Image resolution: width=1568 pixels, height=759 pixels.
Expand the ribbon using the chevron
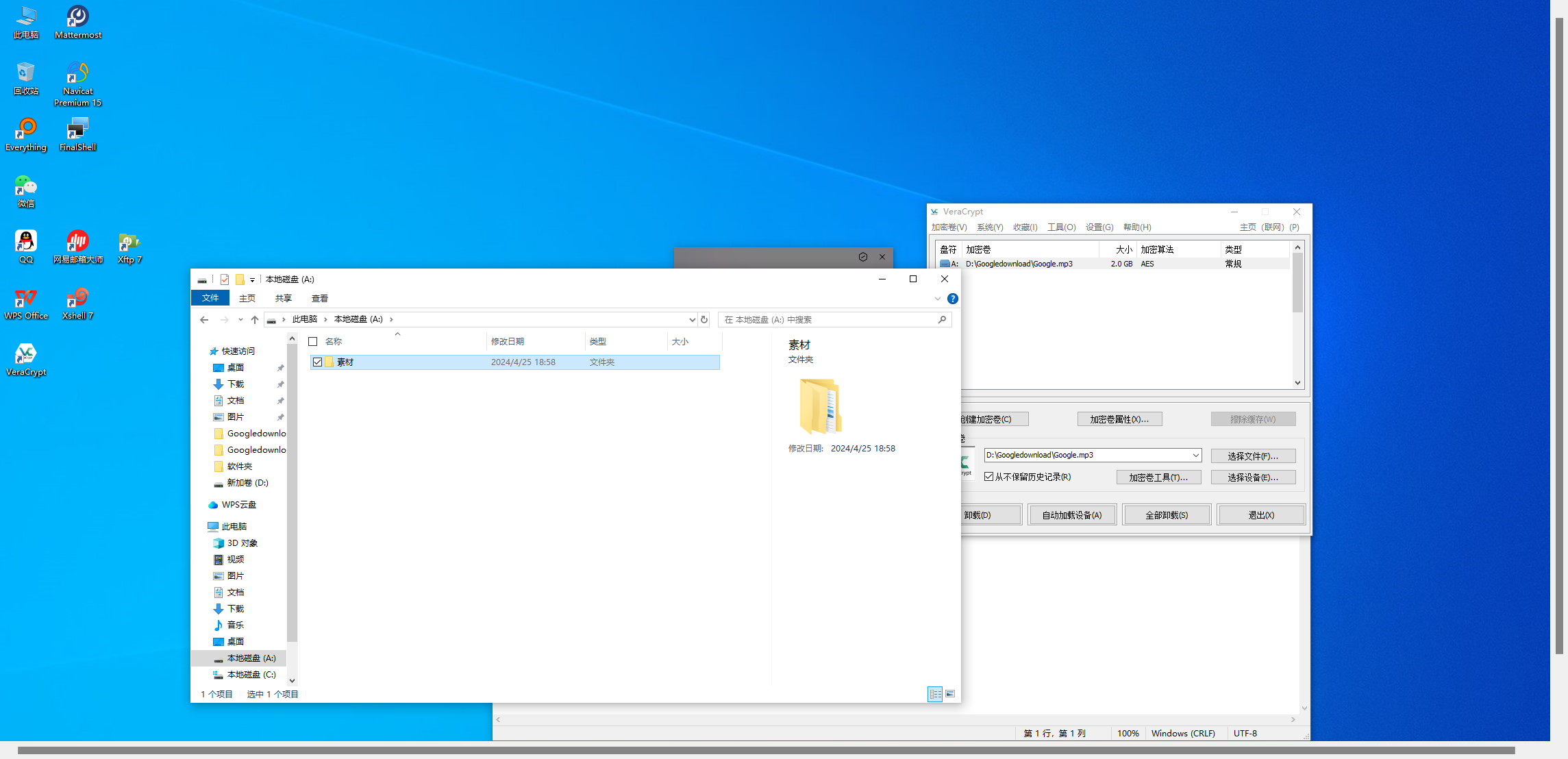937,299
